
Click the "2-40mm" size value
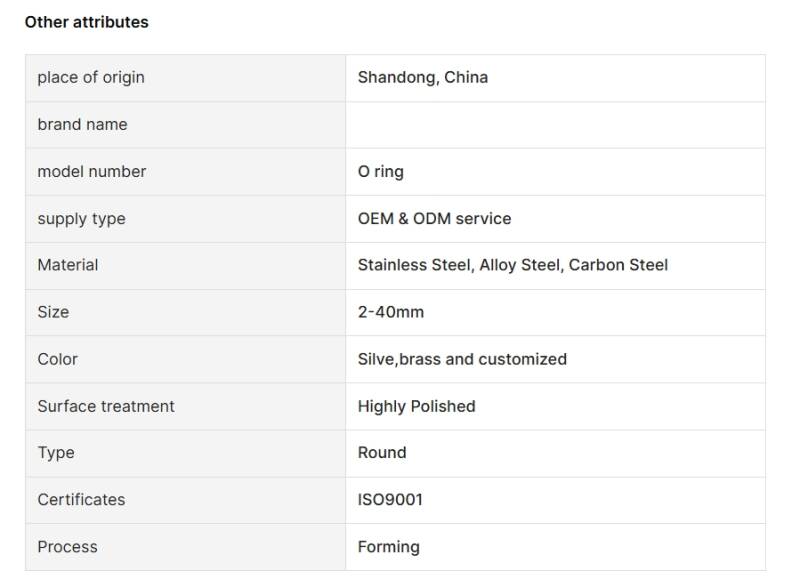(x=391, y=312)
